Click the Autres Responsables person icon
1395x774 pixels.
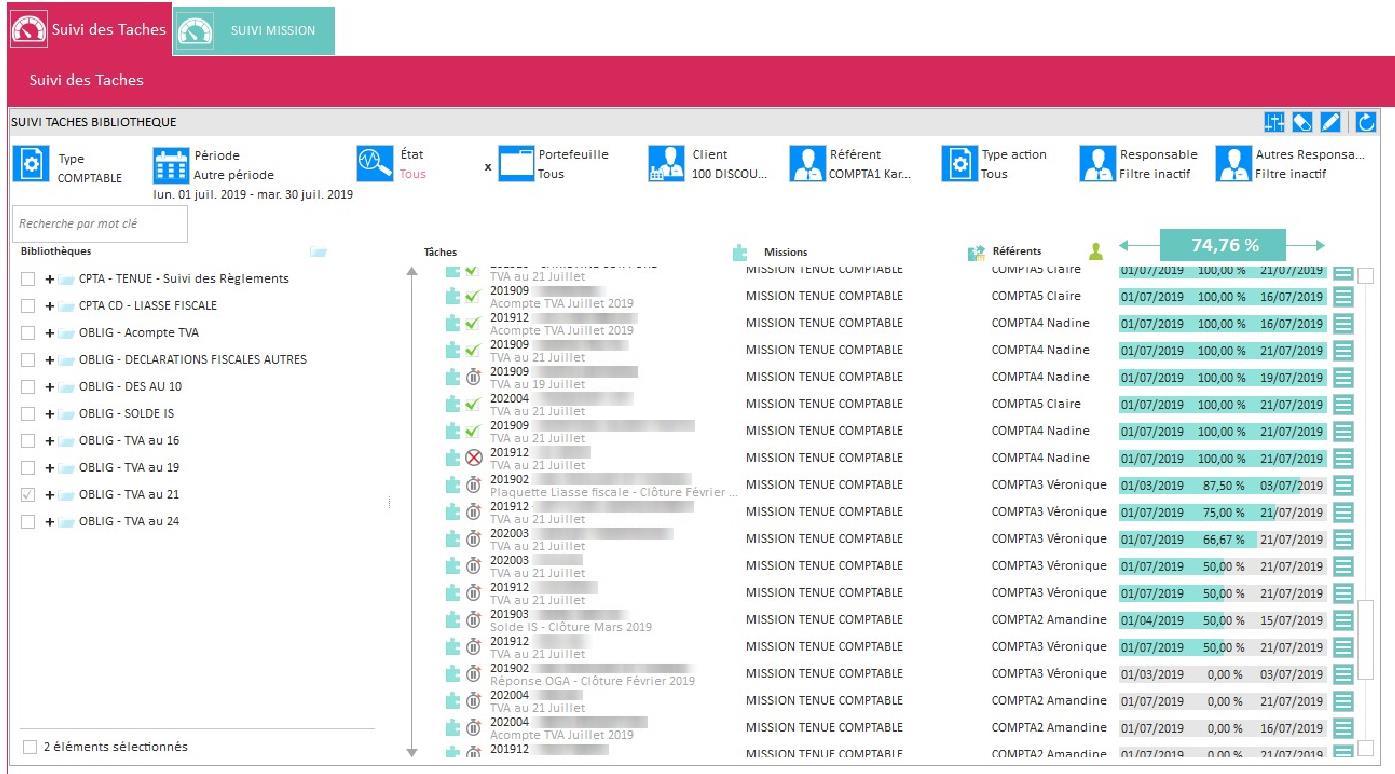point(1233,164)
